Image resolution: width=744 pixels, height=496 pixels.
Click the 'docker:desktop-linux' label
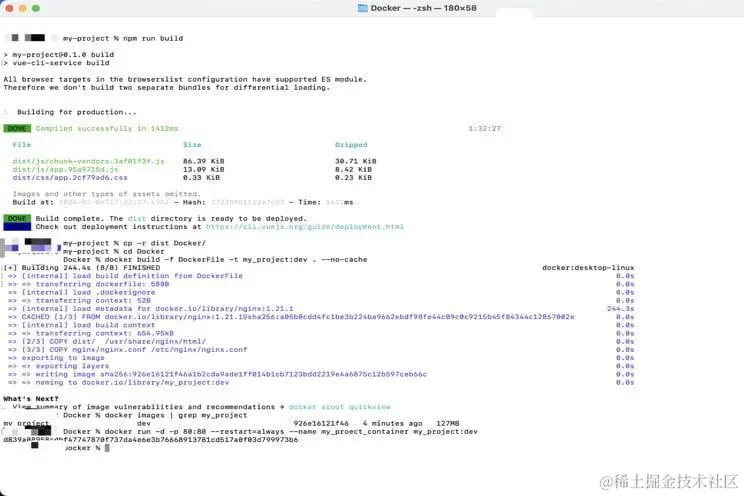588,268
